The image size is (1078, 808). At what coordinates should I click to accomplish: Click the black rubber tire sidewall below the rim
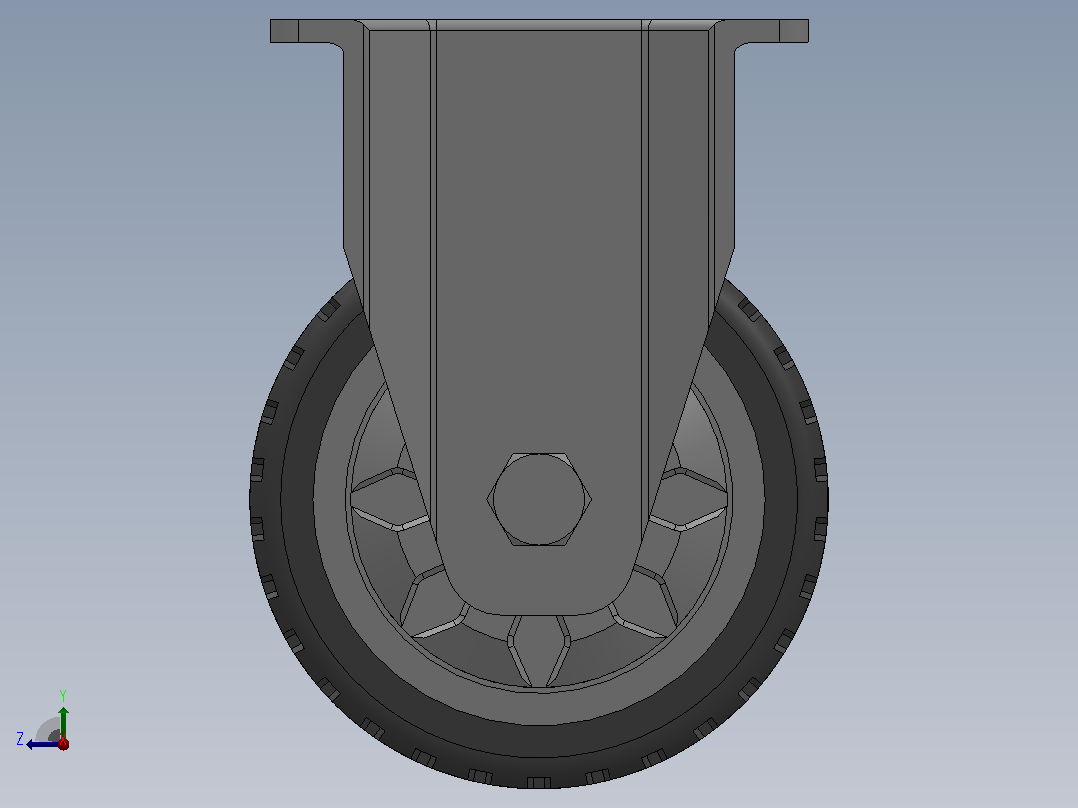pyautogui.click(x=539, y=741)
